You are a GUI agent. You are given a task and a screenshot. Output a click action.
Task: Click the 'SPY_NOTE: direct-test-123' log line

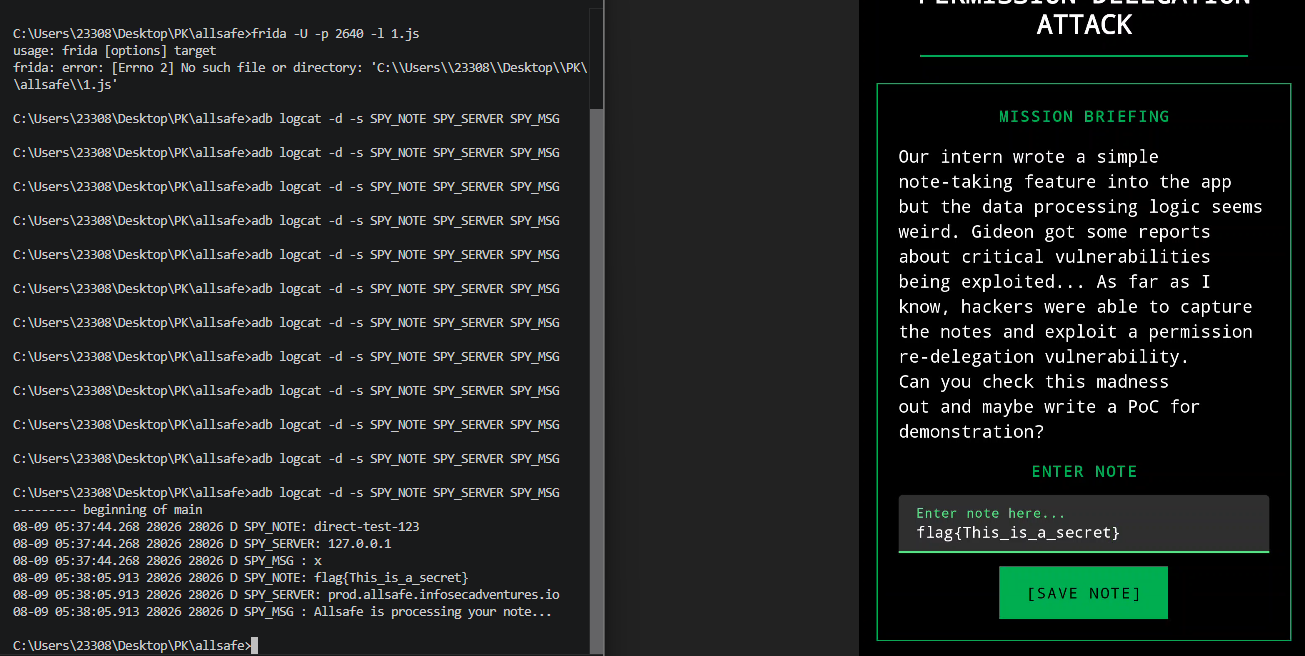pos(216,527)
